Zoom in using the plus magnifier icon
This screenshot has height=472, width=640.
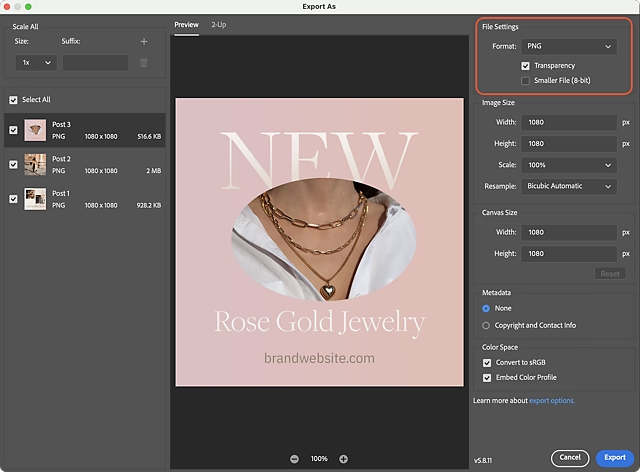pyautogui.click(x=343, y=458)
